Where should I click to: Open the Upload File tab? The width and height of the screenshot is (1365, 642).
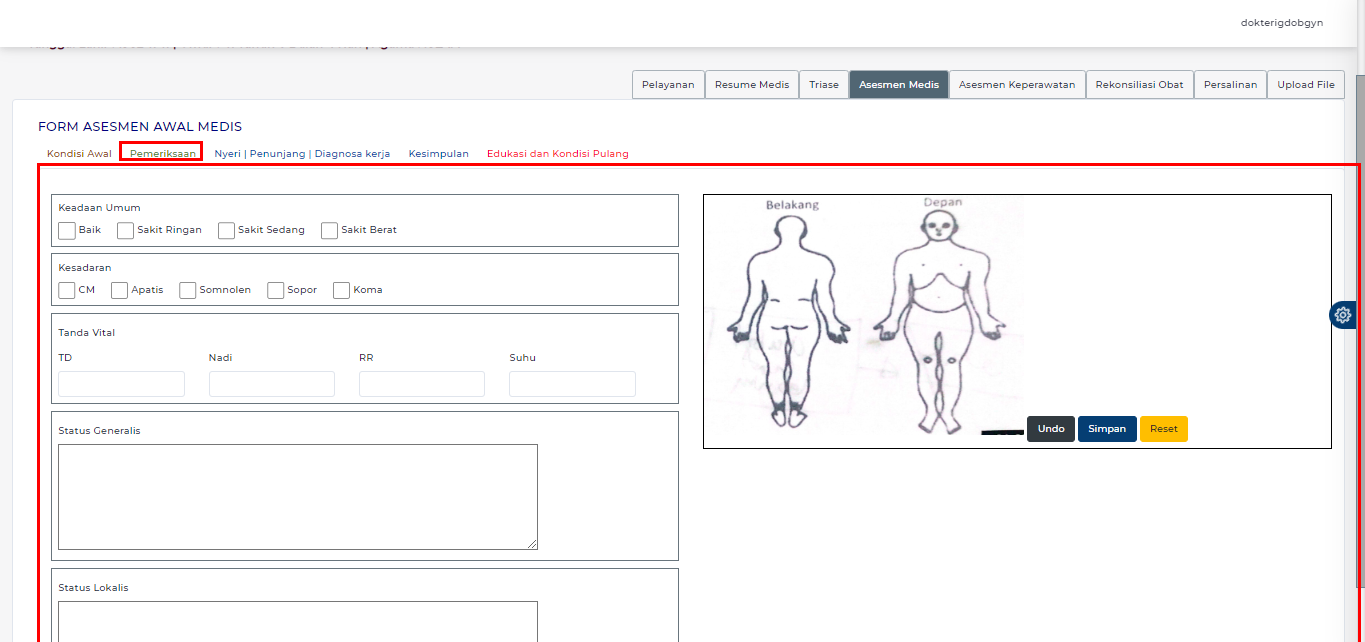[1306, 84]
